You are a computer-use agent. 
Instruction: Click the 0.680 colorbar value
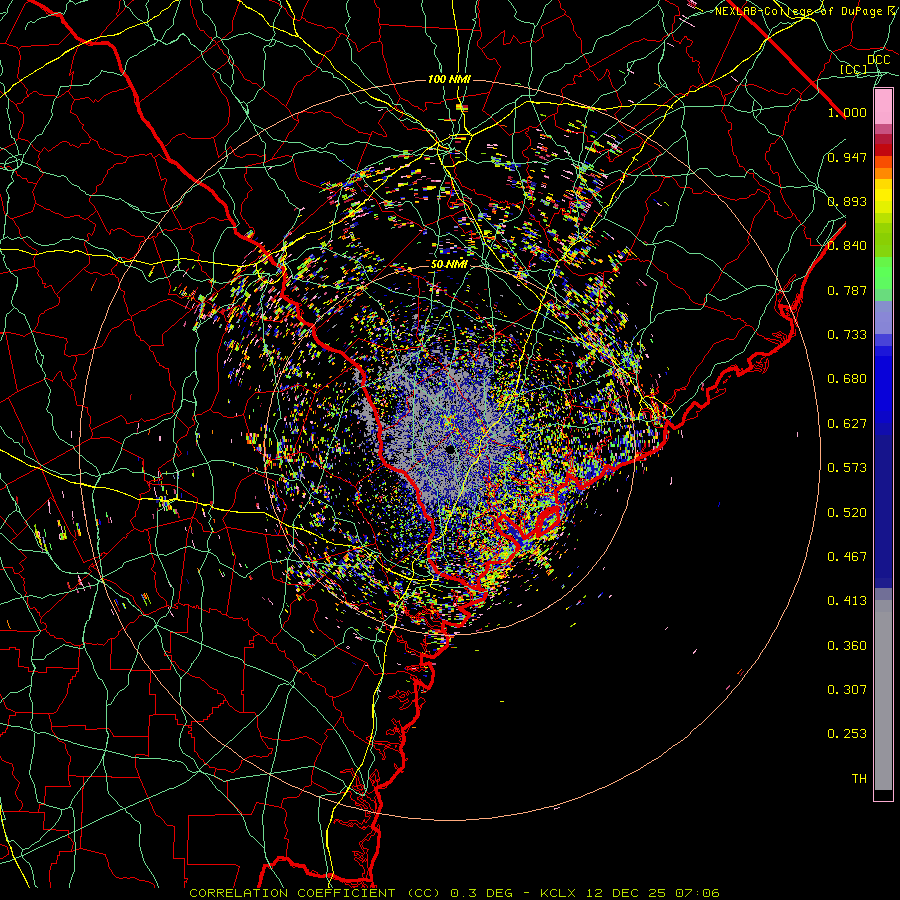(x=847, y=379)
